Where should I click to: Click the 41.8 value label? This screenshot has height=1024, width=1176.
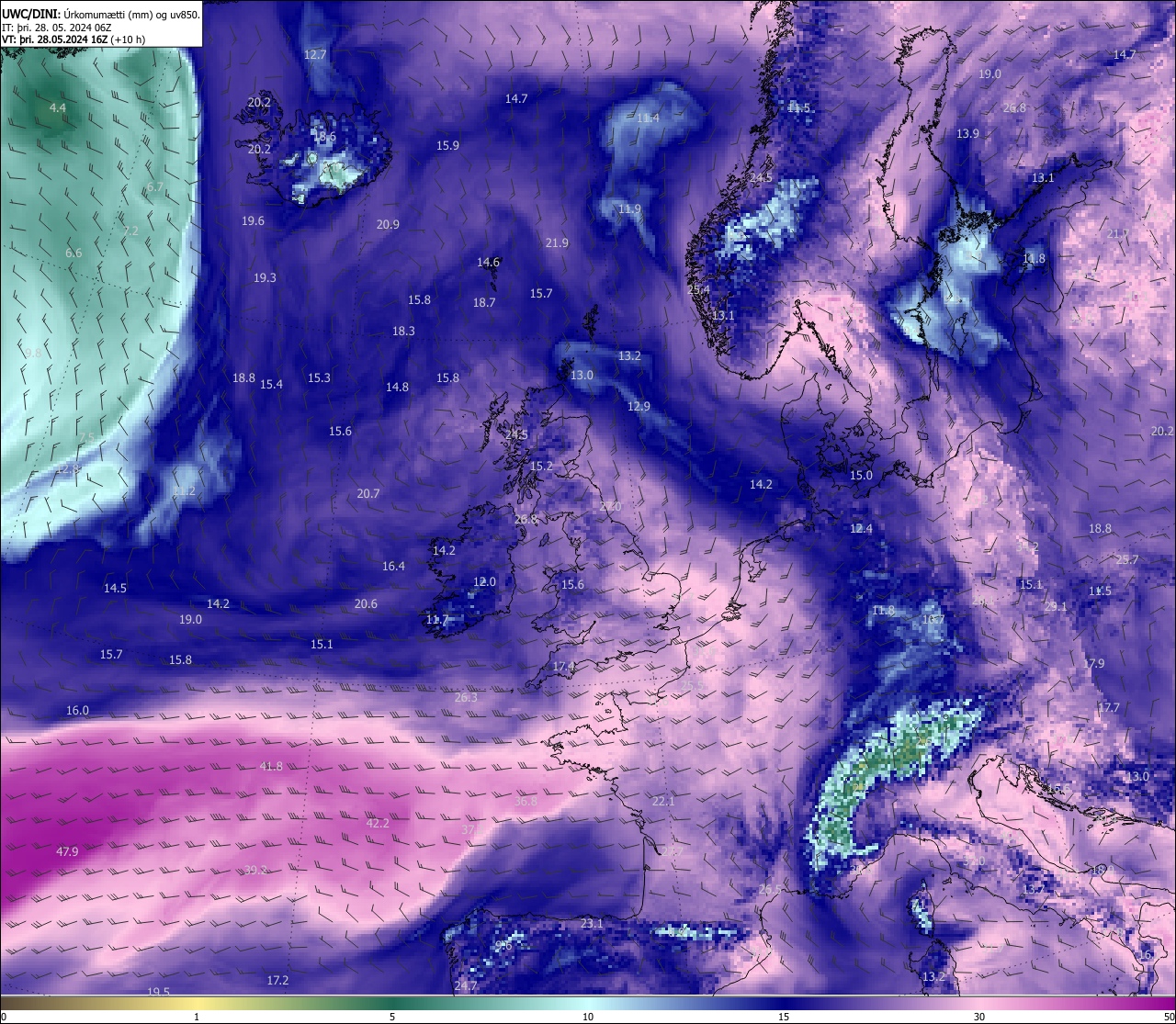[271, 766]
